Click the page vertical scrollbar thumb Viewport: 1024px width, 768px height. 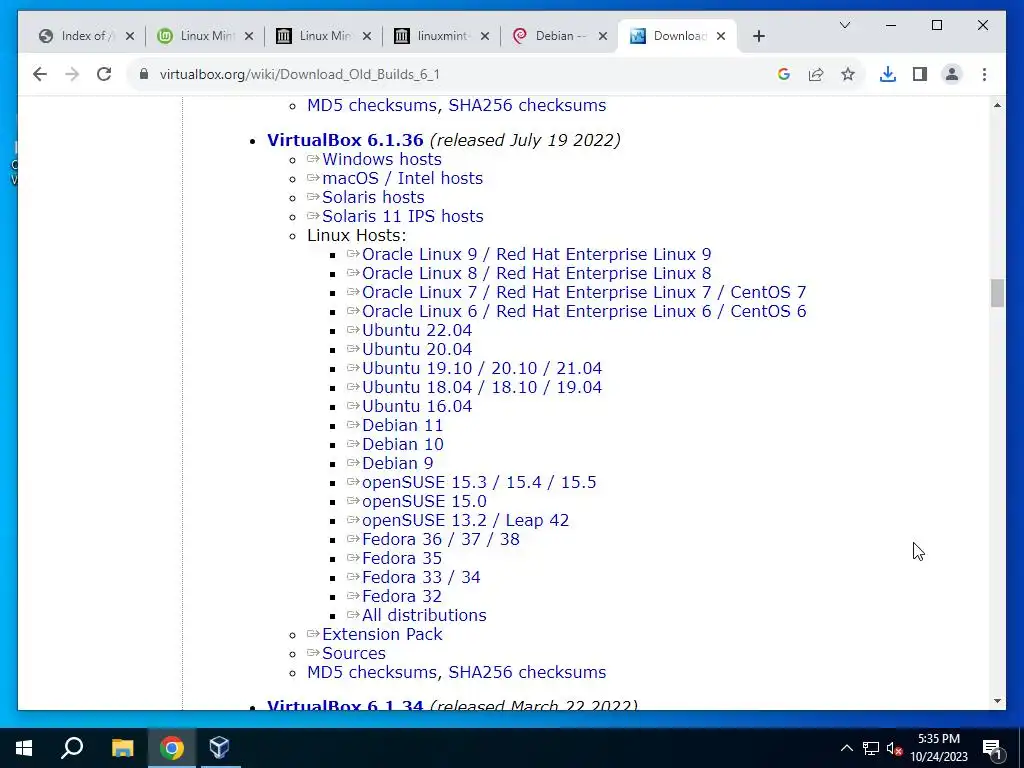pyautogui.click(x=997, y=293)
